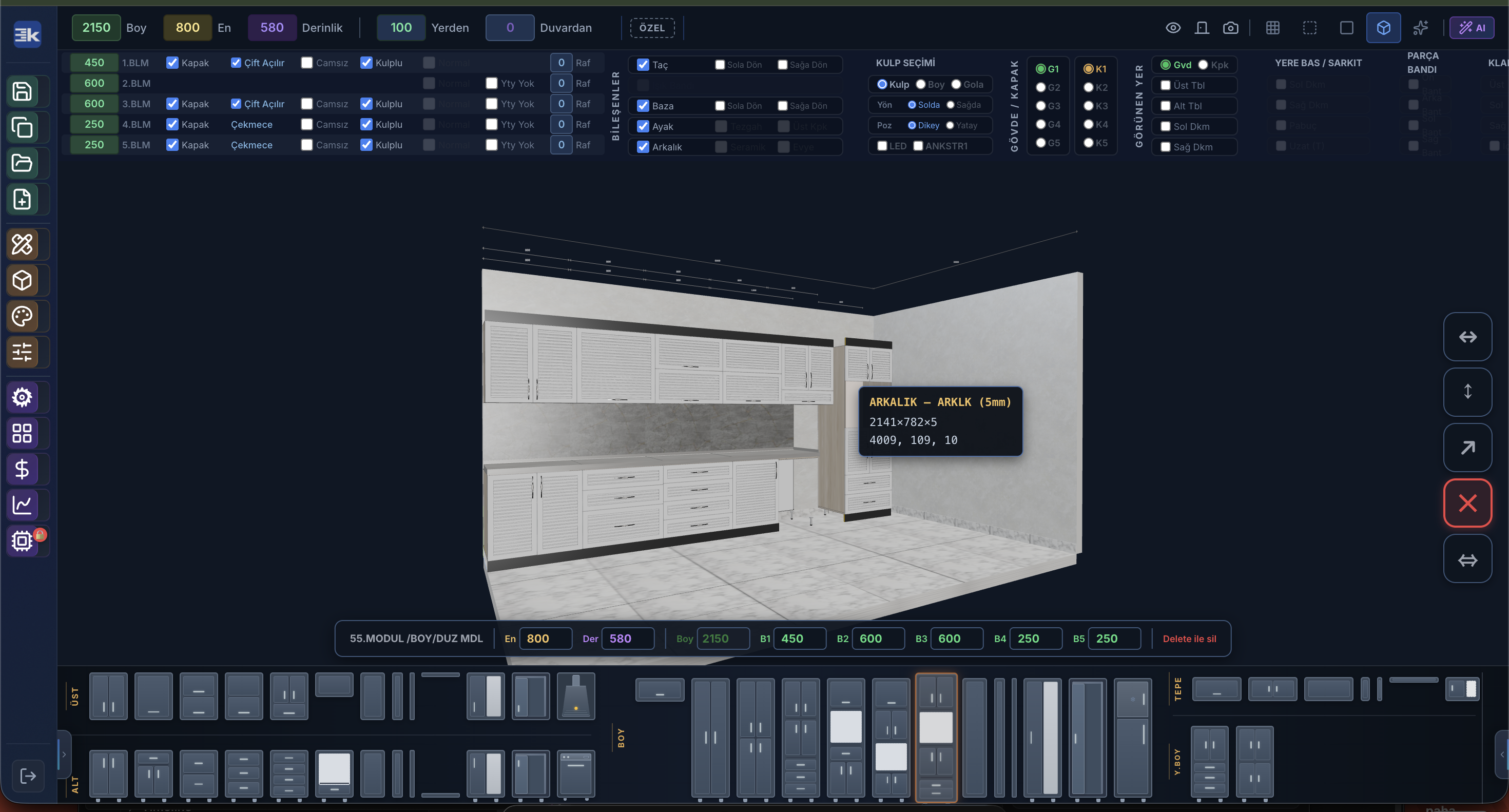The width and height of the screenshot is (1509, 812).
Task: Select the 3D cube view icon
Action: click(x=1383, y=28)
